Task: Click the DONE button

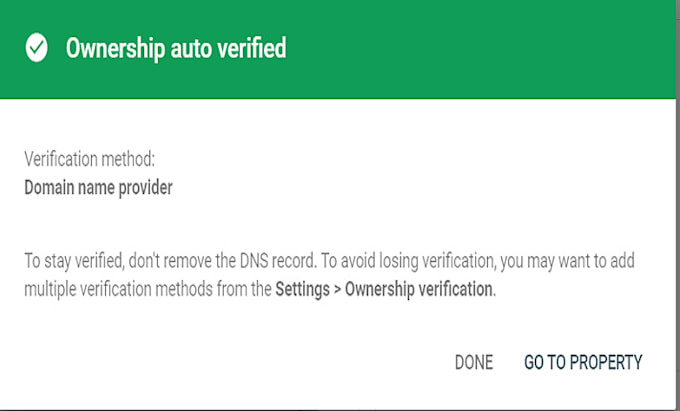Action: pos(474,362)
